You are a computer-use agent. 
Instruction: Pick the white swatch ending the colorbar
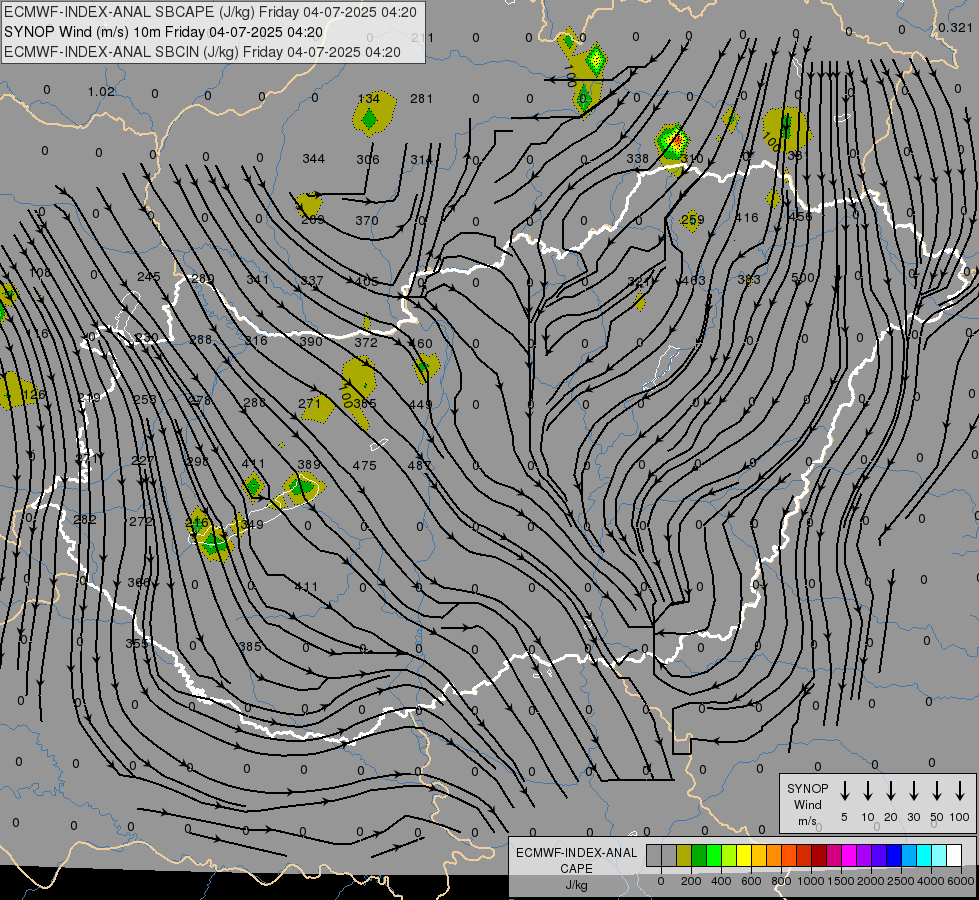(953, 856)
